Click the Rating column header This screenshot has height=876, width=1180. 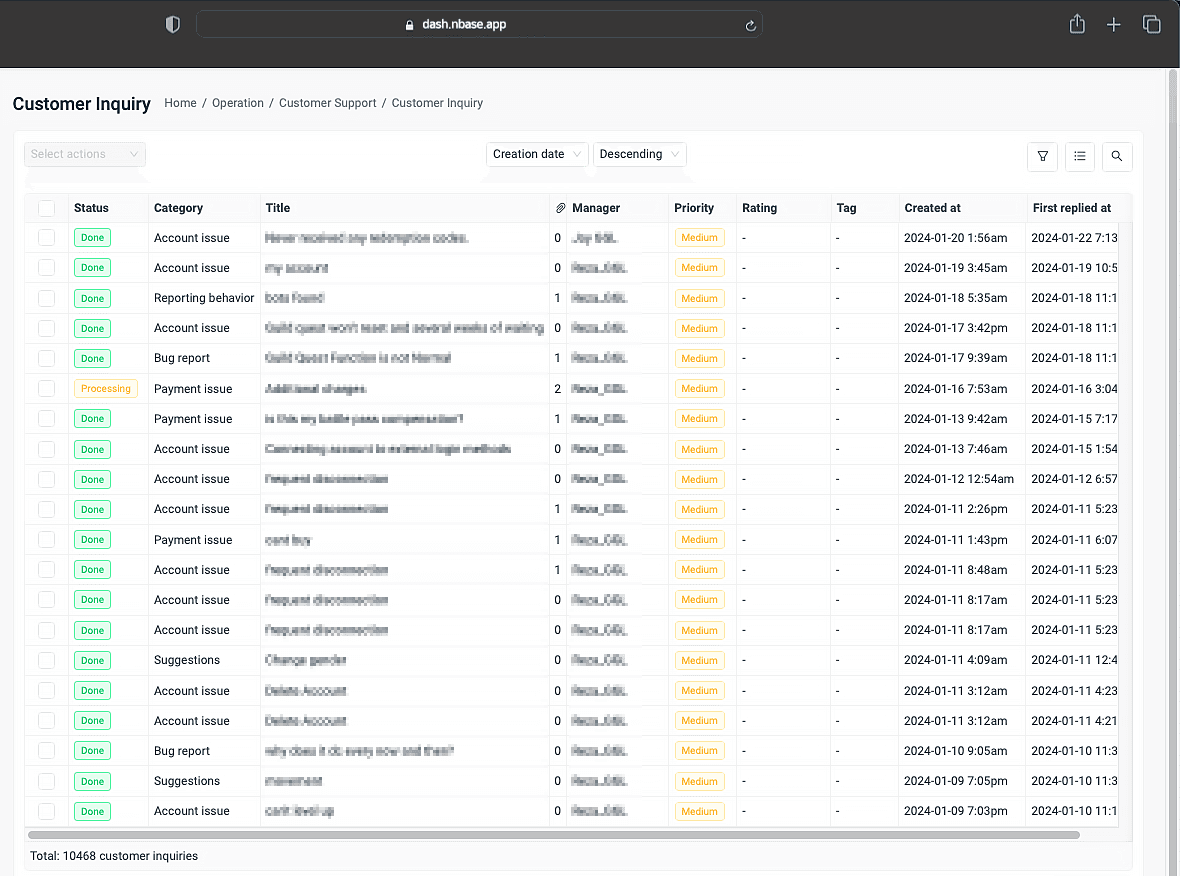pyautogui.click(x=759, y=208)
